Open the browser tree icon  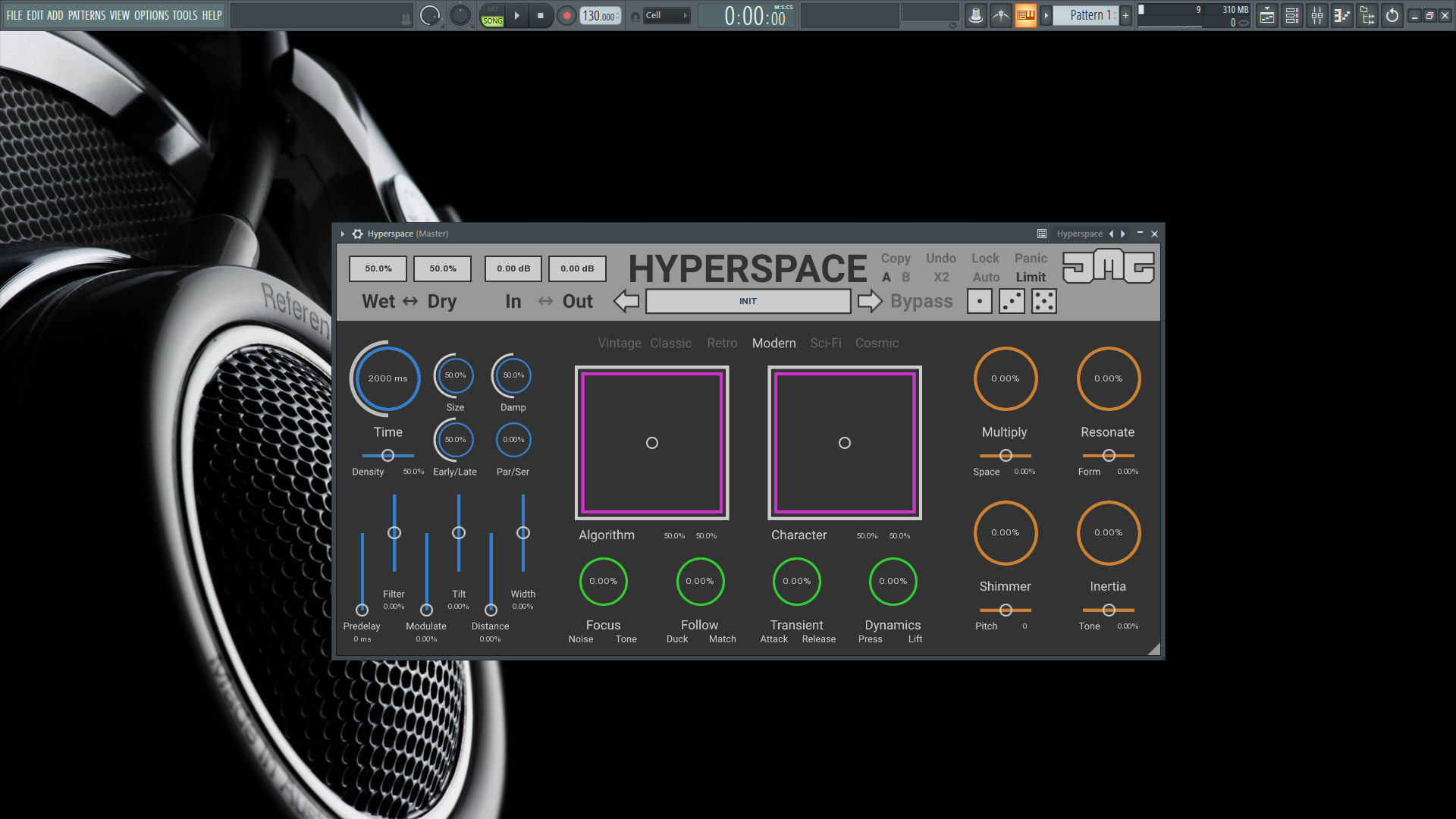click(1367, 15)
